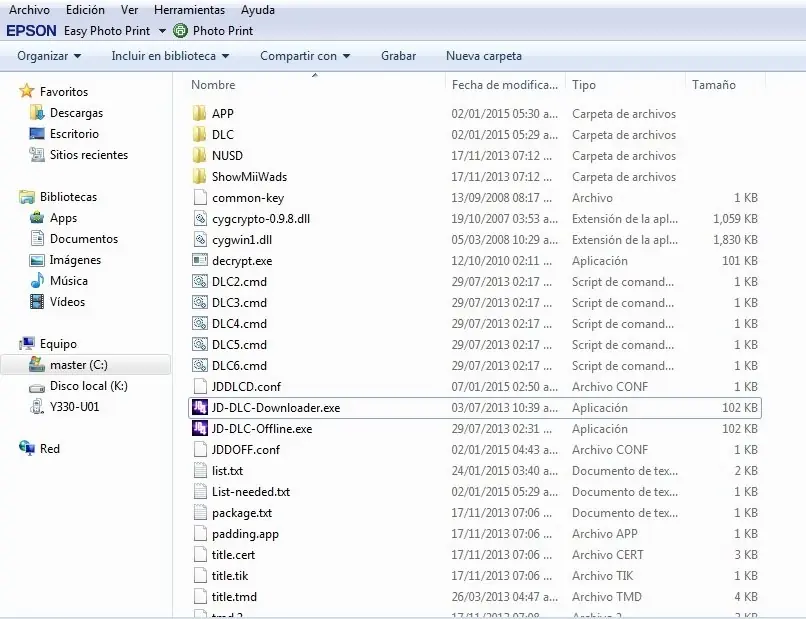Select the title.tmd file name

tap(234, 597)
